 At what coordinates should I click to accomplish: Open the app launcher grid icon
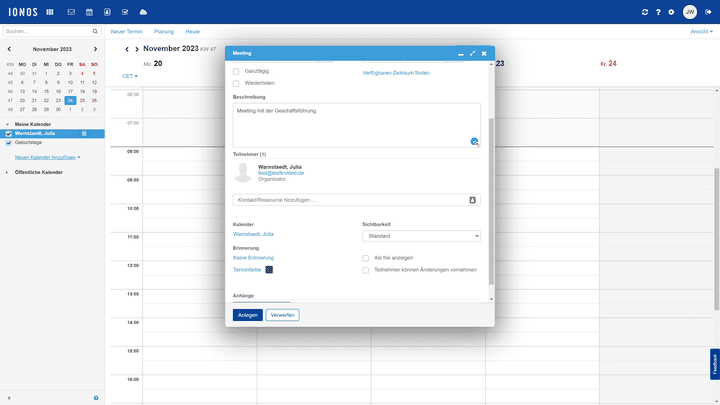tap(50, 12)
